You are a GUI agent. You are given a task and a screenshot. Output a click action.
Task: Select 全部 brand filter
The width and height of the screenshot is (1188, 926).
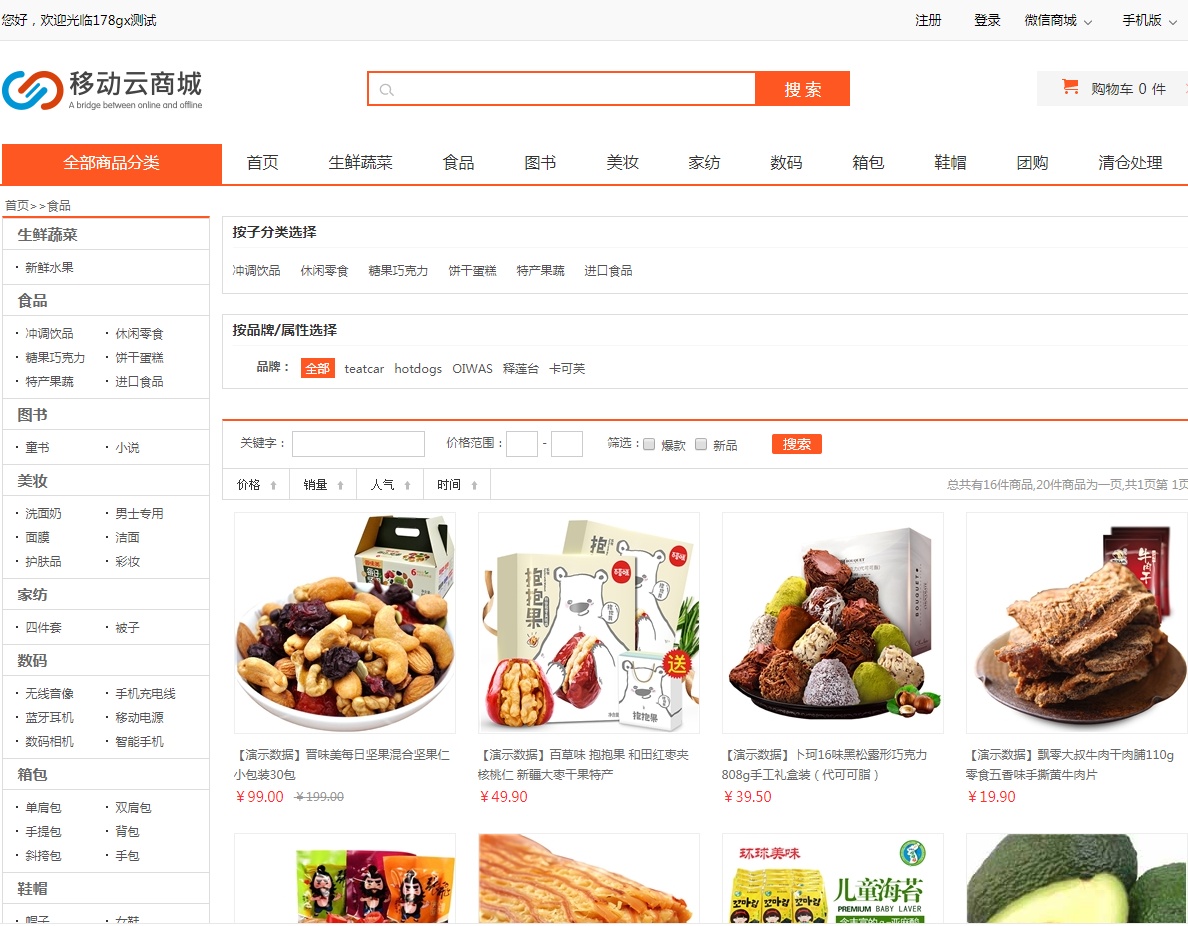click(317, 368)
